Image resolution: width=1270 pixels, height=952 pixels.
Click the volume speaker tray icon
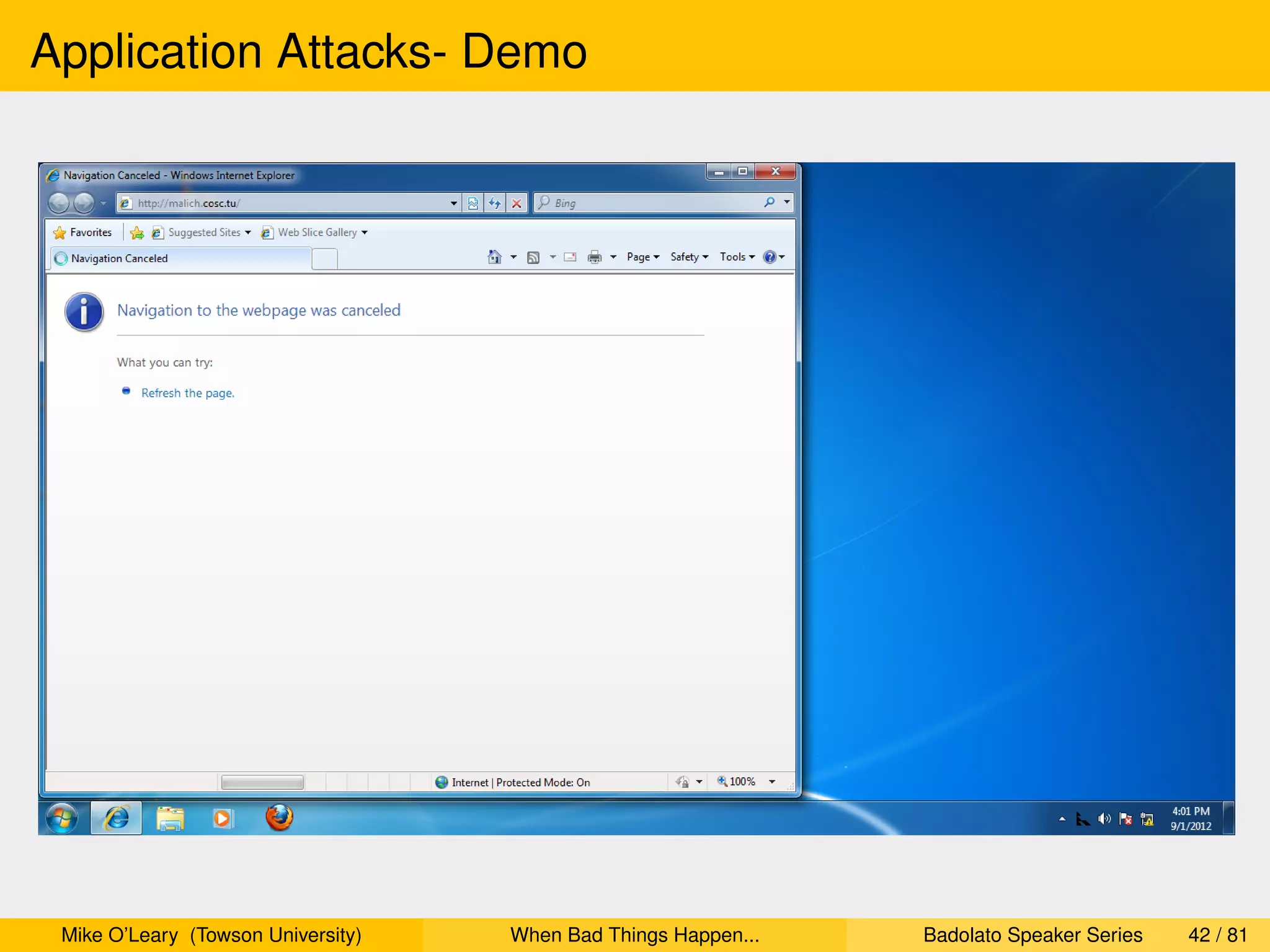click(1104, 819)
